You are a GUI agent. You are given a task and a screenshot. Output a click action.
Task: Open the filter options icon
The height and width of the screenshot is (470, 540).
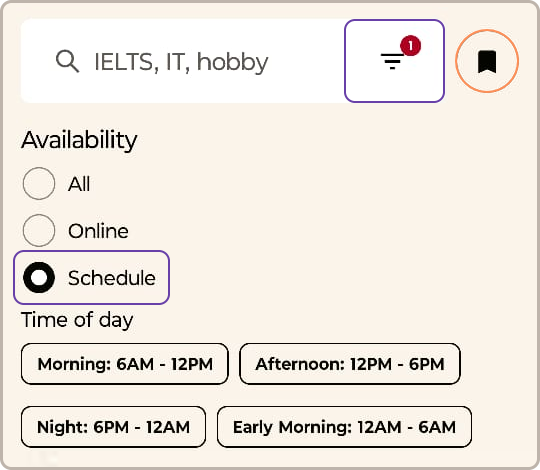(x=392, y=61)
